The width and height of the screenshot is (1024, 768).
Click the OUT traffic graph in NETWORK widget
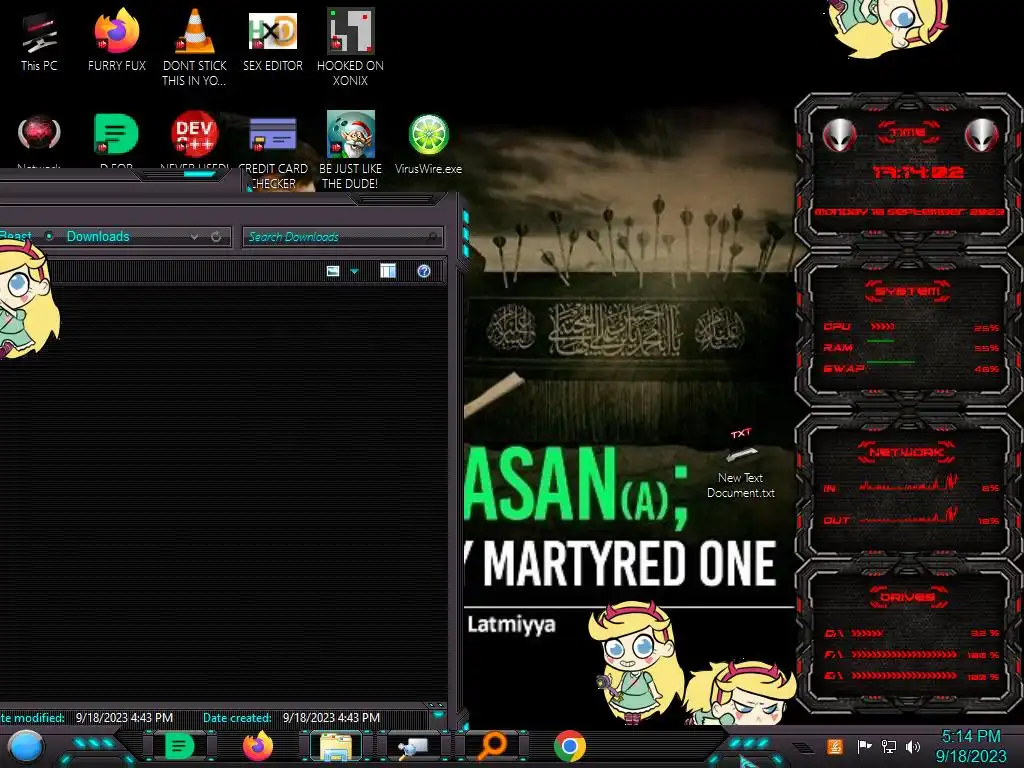click(908, 517)
